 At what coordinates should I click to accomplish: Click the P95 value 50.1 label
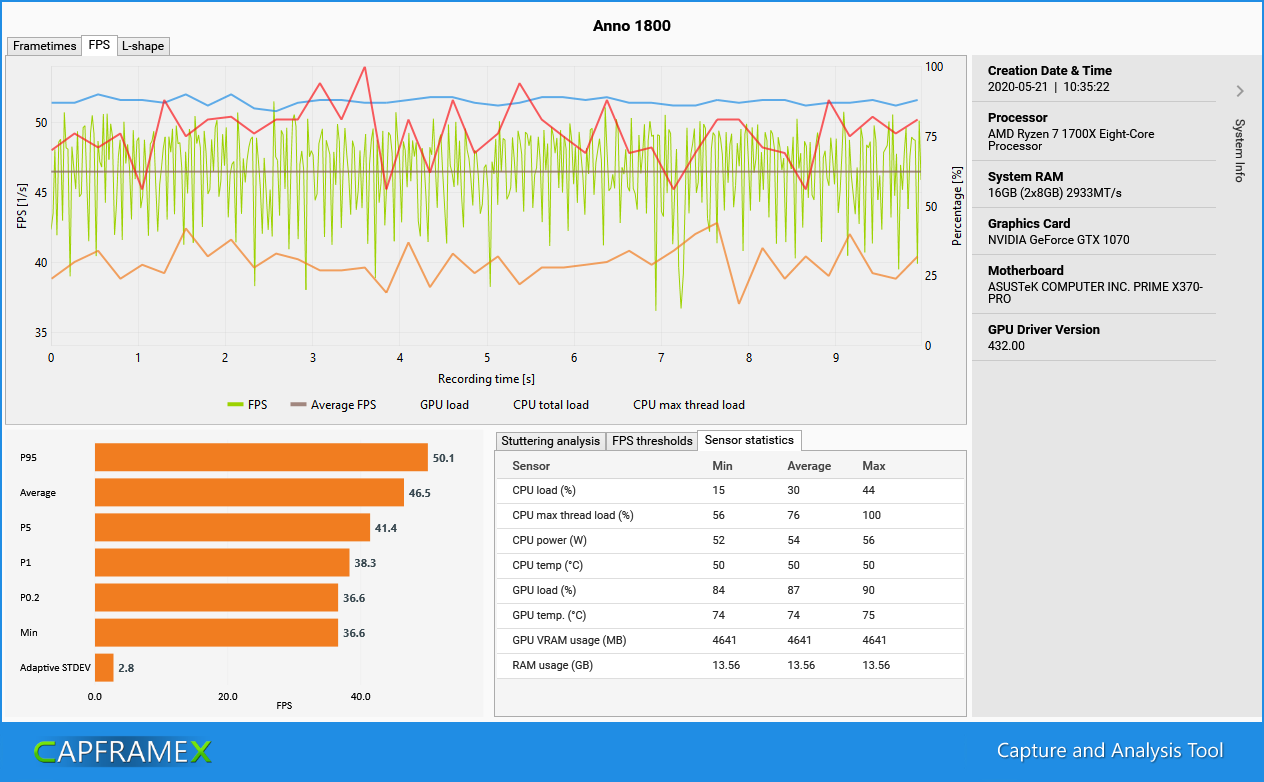tap(444, 458)
